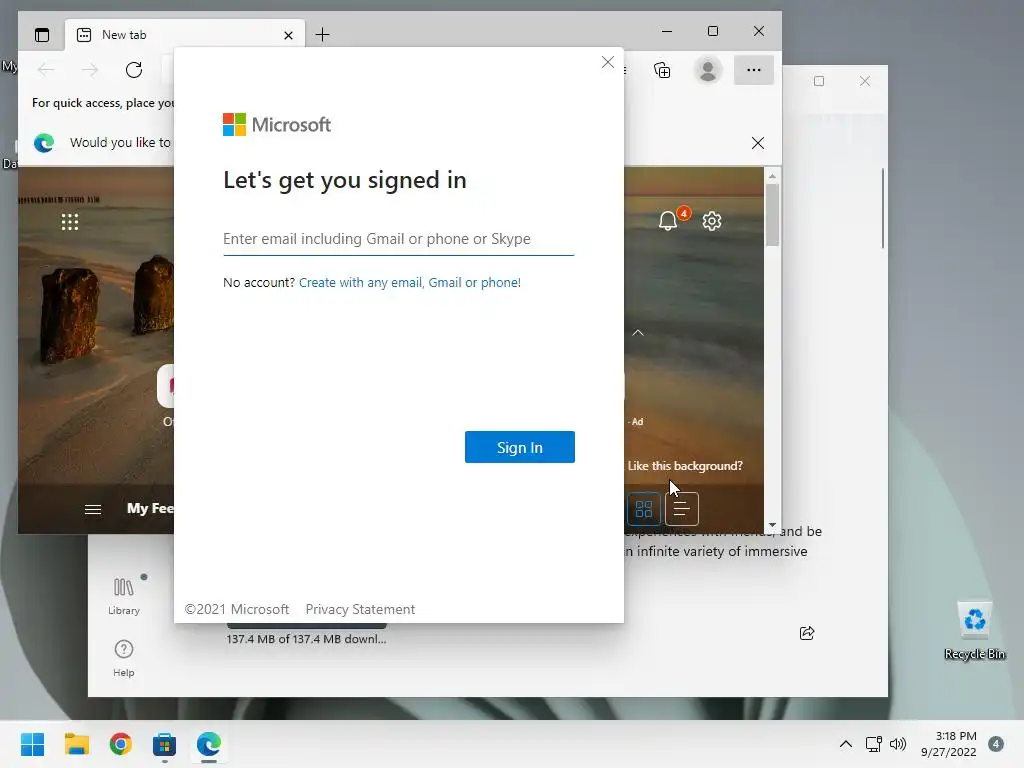Dismiss the 'Would you like to' banner

(x=758, y=143)
